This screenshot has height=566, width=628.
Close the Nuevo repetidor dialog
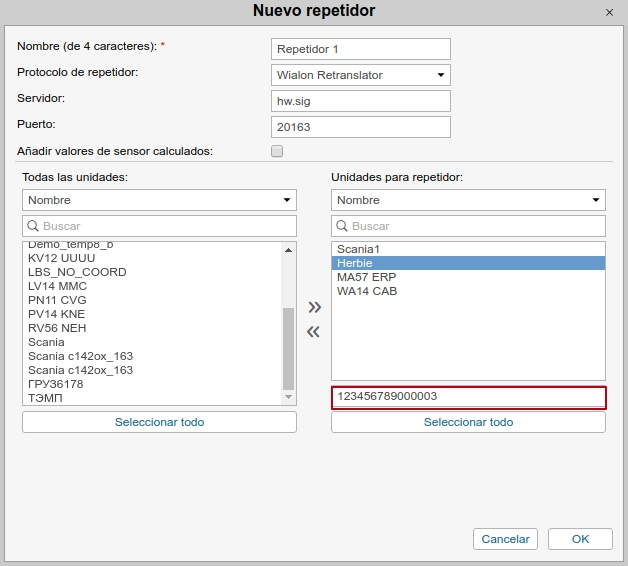pos(610,12)
